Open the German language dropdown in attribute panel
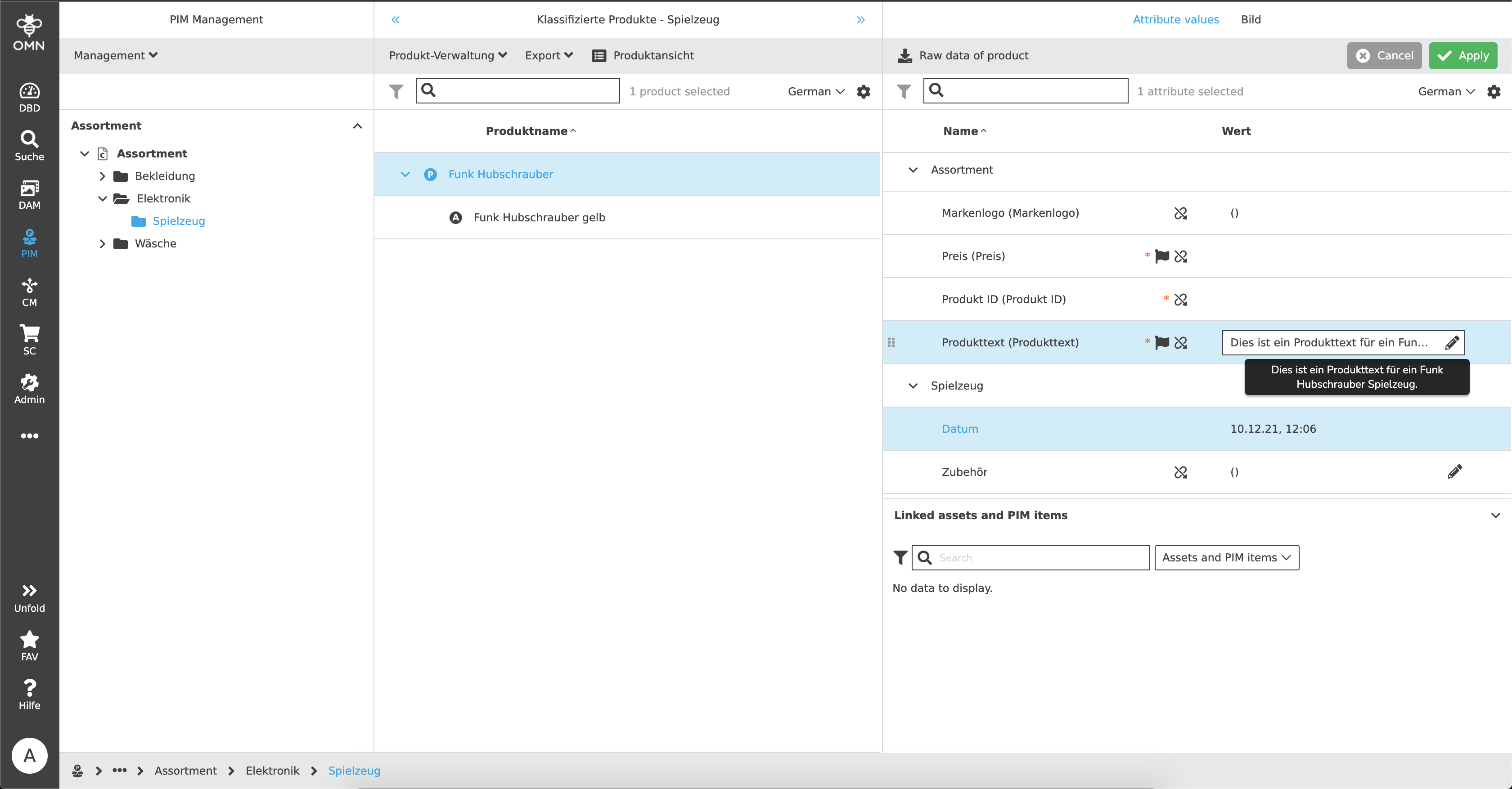The width and height of the screenshot is (1512, 789). [1446, 91]
